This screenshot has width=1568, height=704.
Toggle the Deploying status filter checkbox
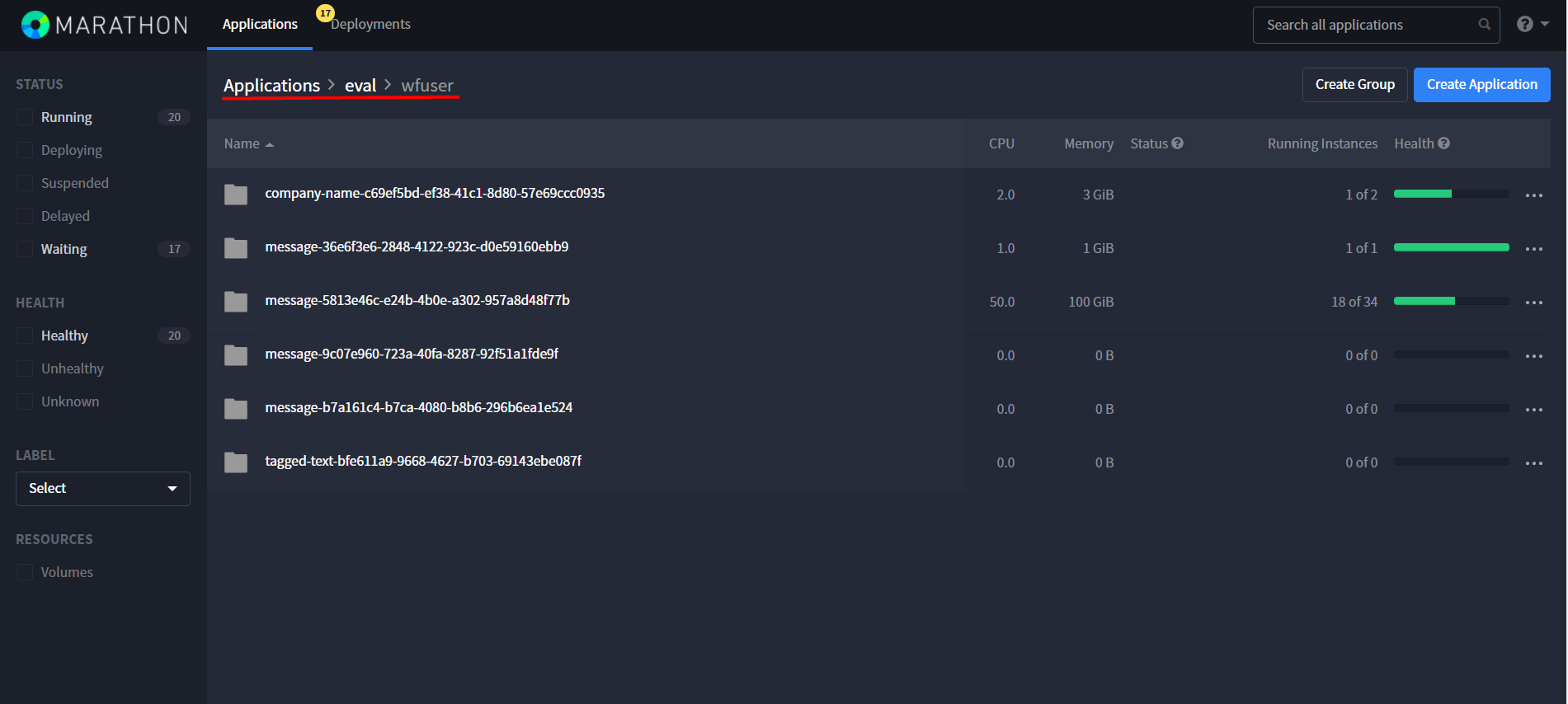pos(25,150)
